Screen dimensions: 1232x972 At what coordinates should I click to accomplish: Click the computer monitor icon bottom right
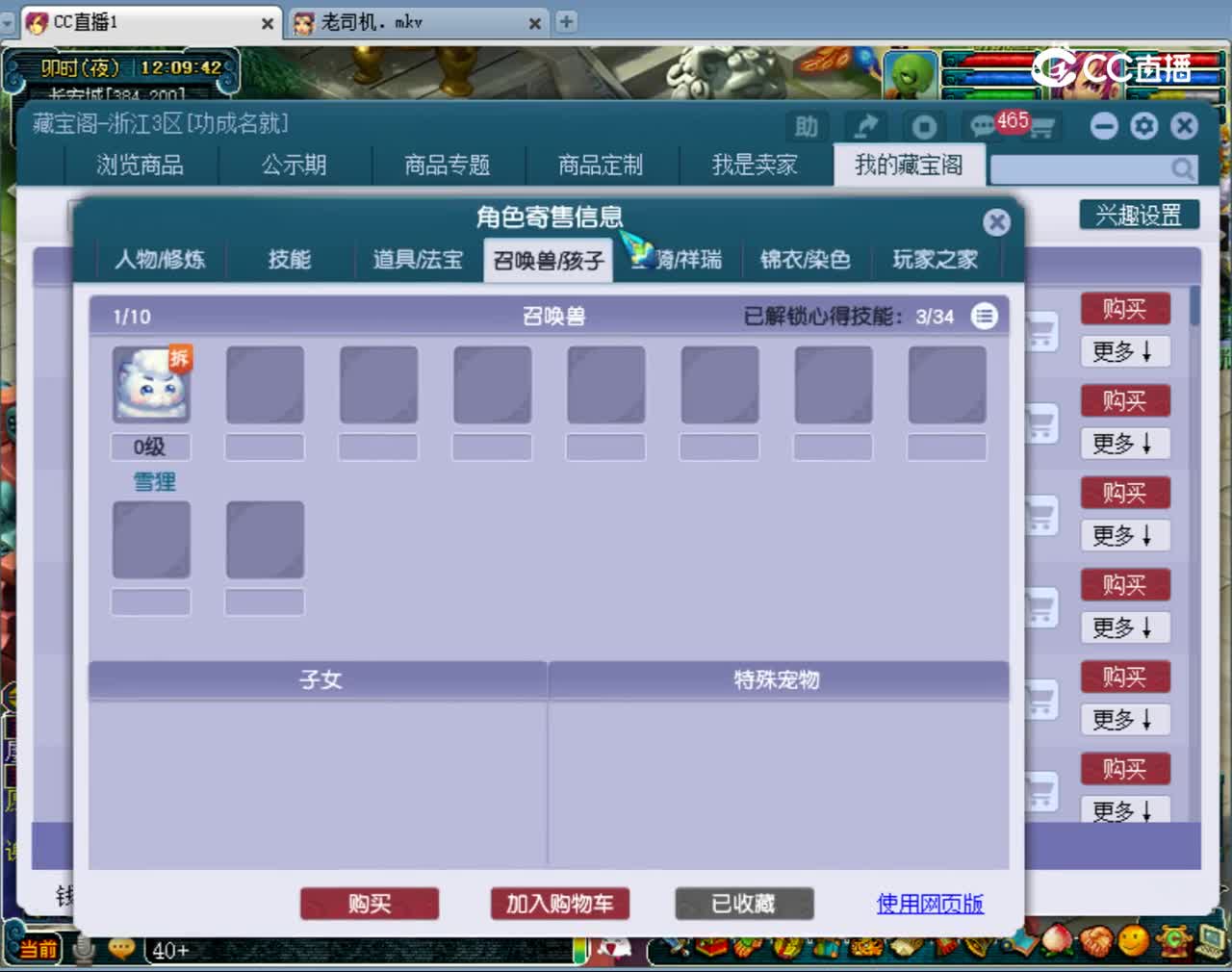point(1211,939)
